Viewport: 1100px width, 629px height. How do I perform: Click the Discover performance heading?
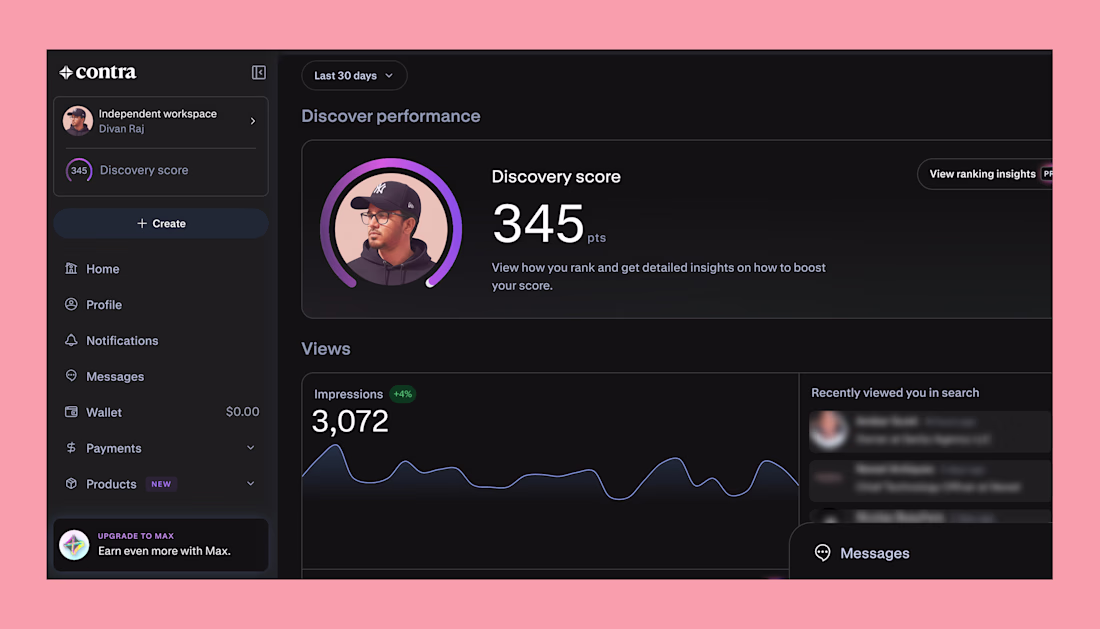(391, 116)
